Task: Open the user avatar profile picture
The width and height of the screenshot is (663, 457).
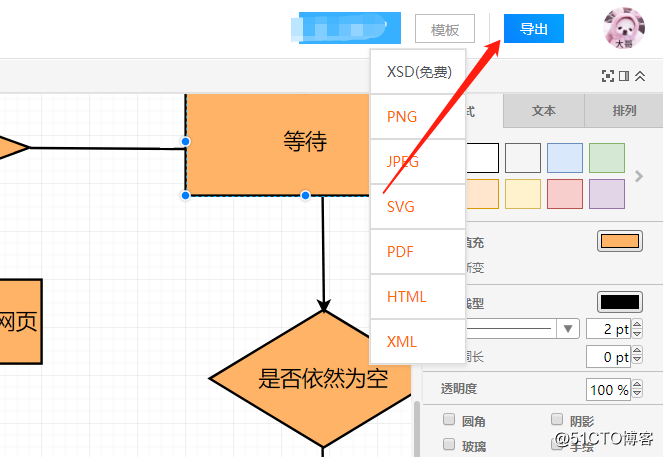Action: click(624, 28)
